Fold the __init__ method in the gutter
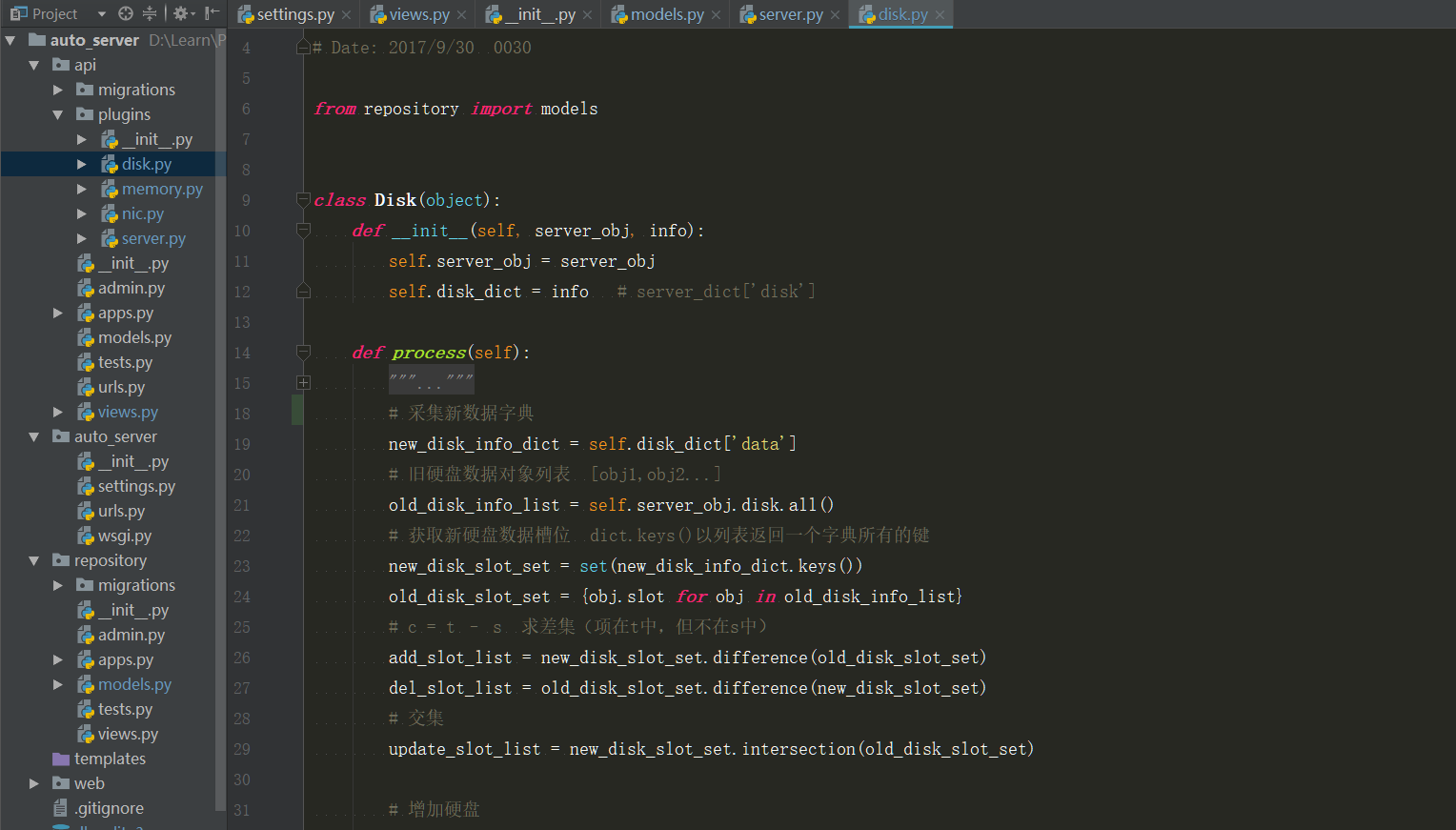Screen dimensions: 1456x830 (303, 230)
